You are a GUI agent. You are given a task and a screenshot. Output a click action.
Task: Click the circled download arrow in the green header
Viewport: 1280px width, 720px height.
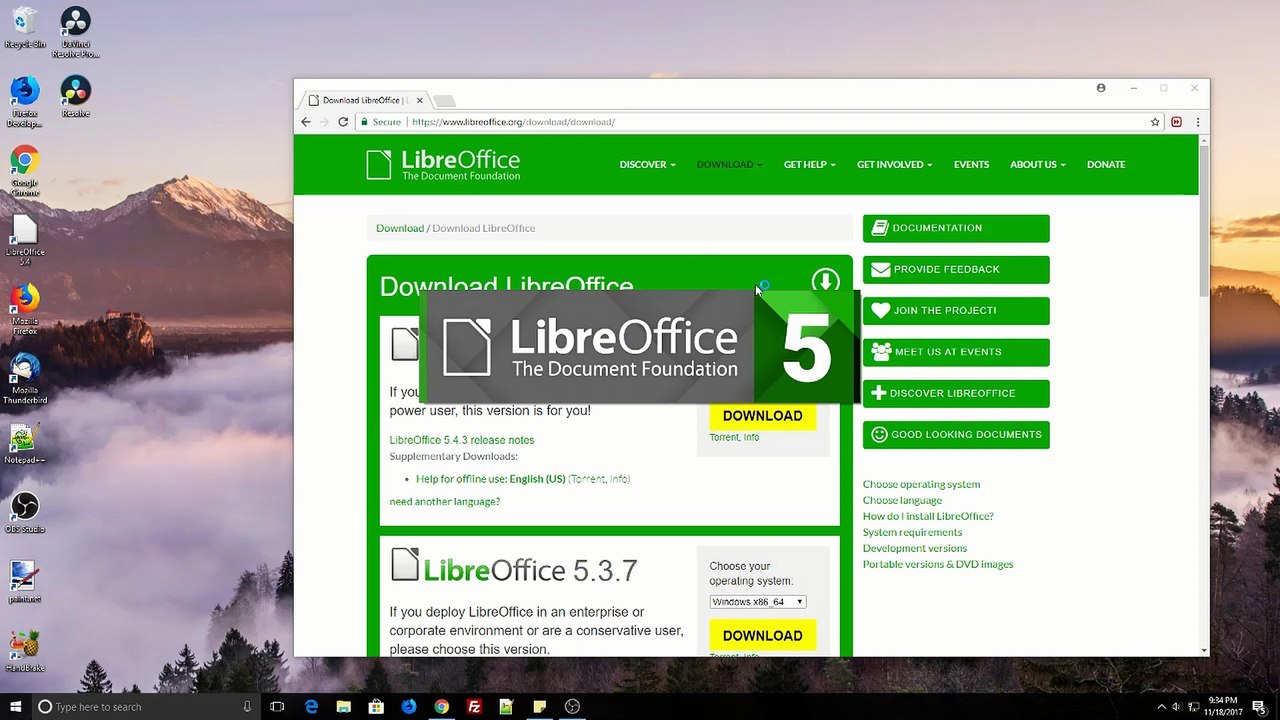click(825, 281)
